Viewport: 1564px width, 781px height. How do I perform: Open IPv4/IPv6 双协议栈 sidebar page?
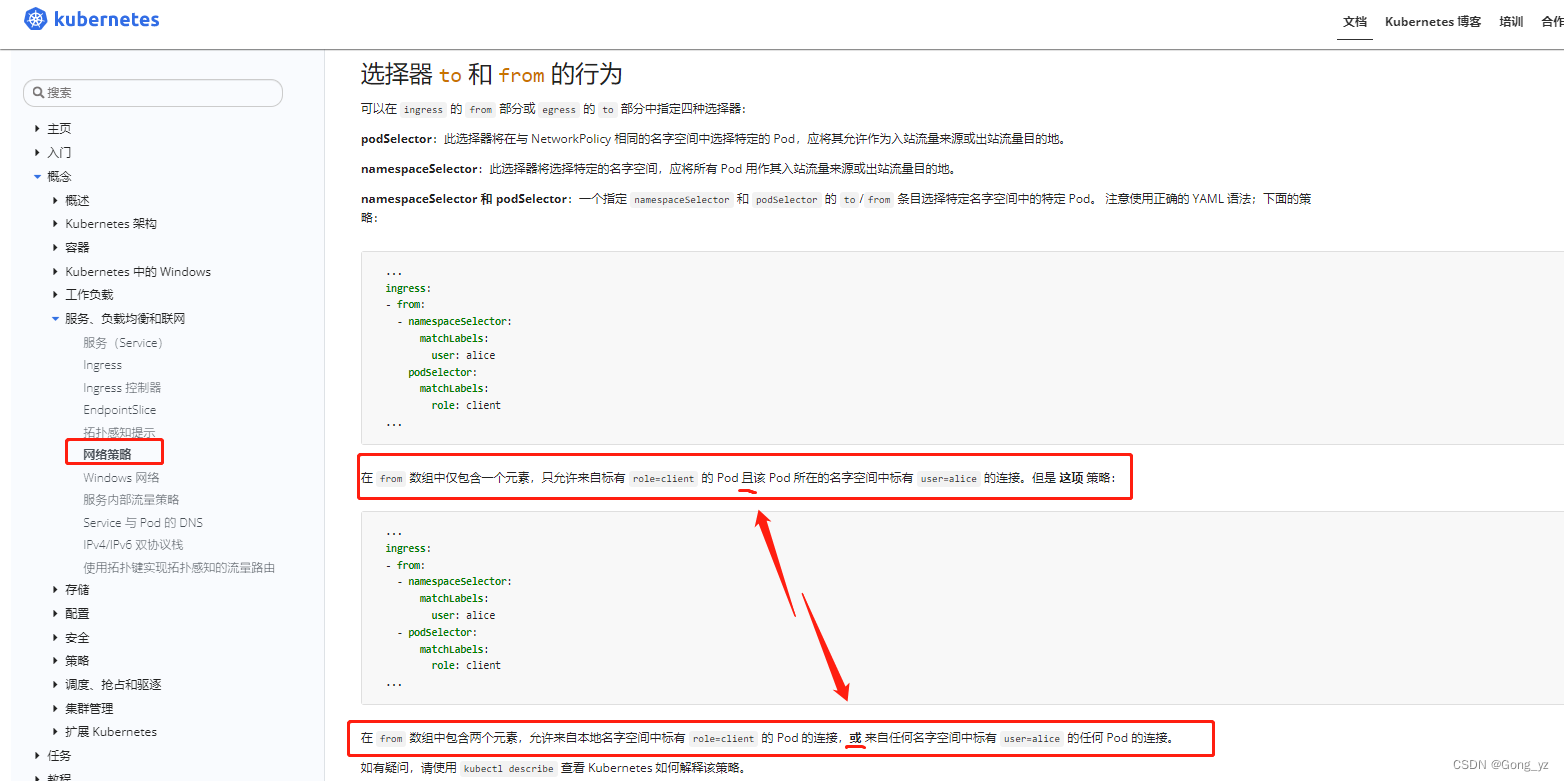(133, 545)
